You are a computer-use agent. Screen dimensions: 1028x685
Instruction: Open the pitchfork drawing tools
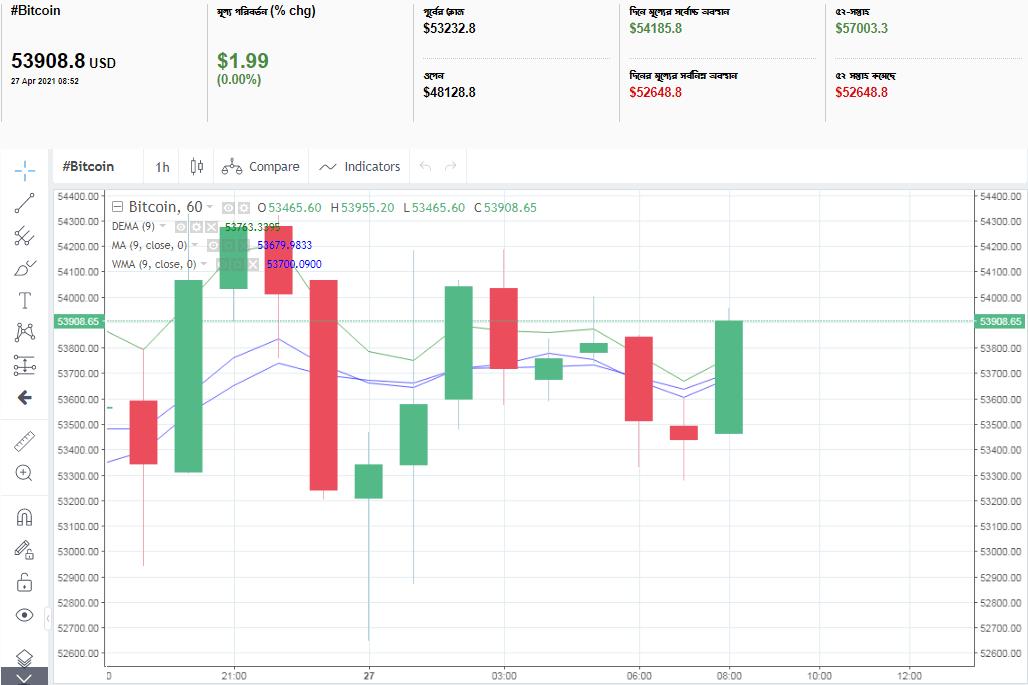25,235
